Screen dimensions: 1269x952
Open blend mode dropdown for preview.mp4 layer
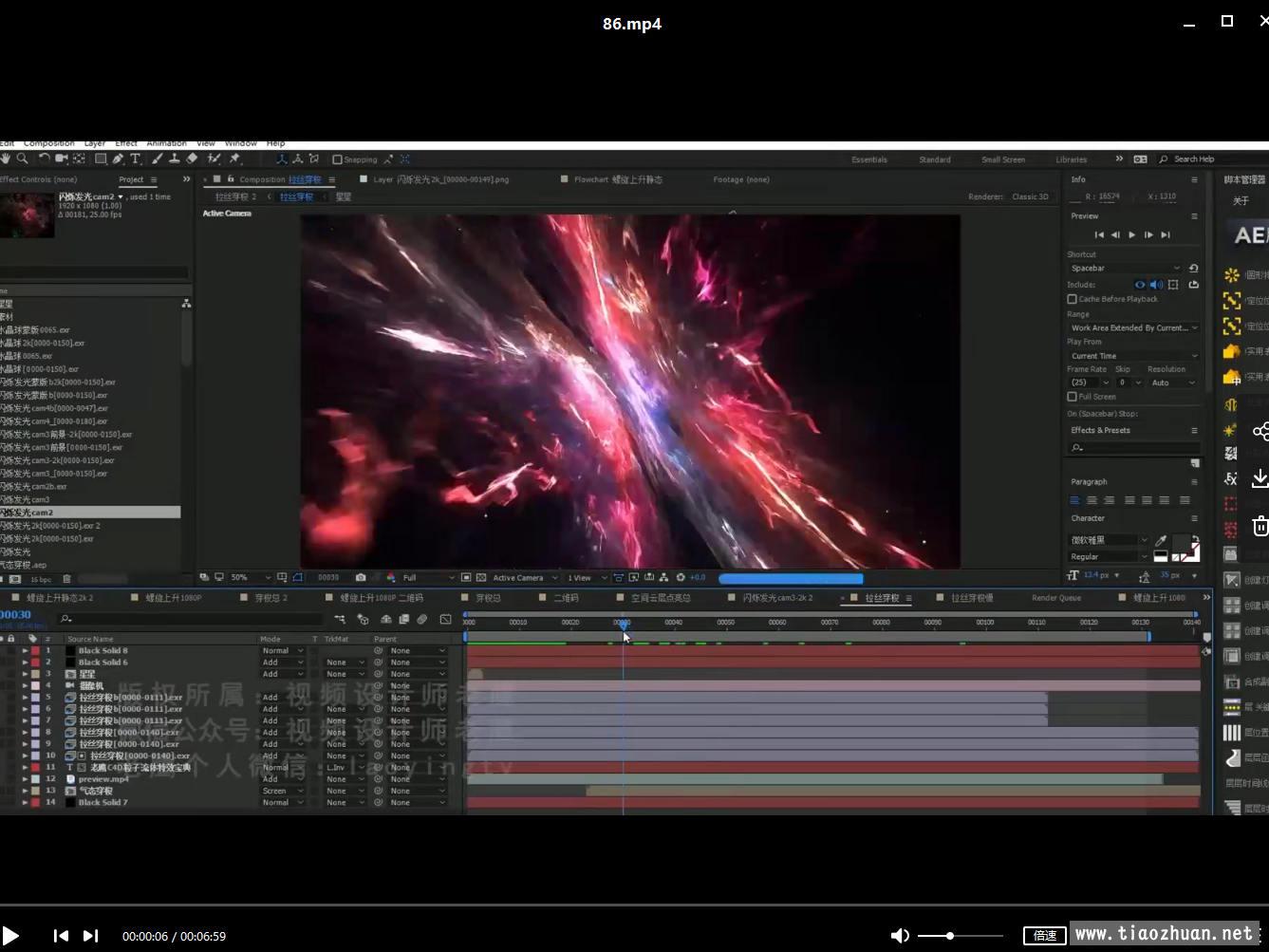pyautogui.click(x=283, y=779)
